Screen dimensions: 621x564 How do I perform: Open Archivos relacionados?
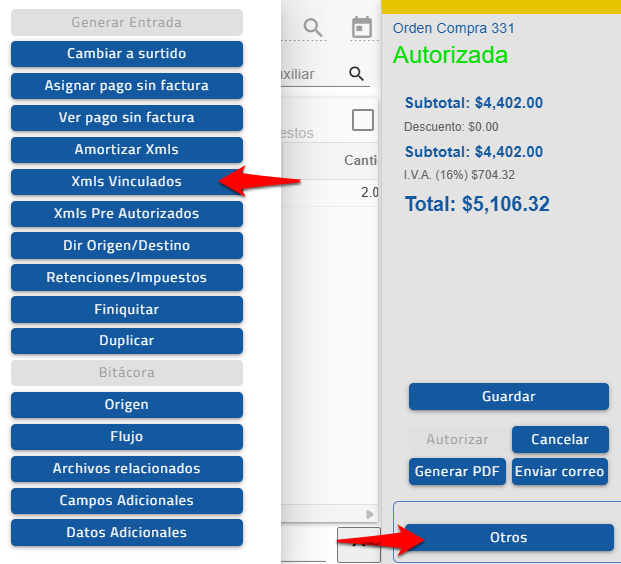(127, 469)
